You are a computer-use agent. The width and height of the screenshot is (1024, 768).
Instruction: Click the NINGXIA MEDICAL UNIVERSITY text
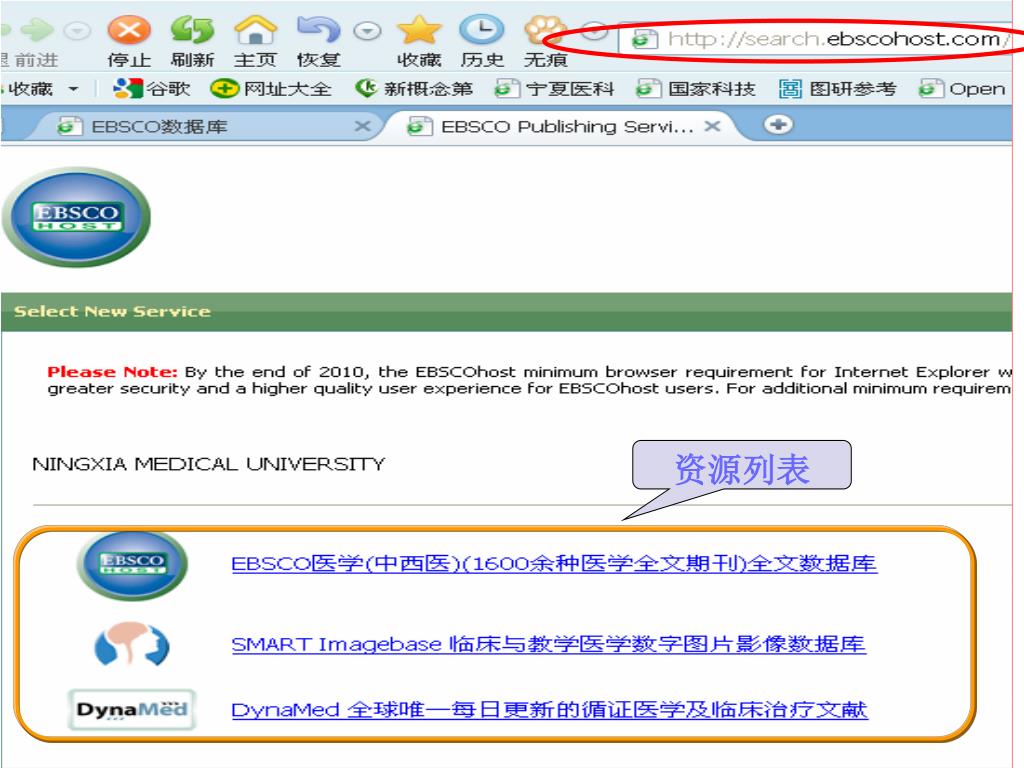[x=208, y=464]
